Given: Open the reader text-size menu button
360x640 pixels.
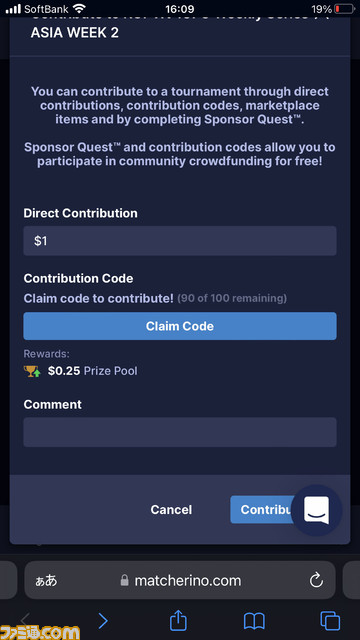Looking at the screenshot, I should tap(45, 580).
